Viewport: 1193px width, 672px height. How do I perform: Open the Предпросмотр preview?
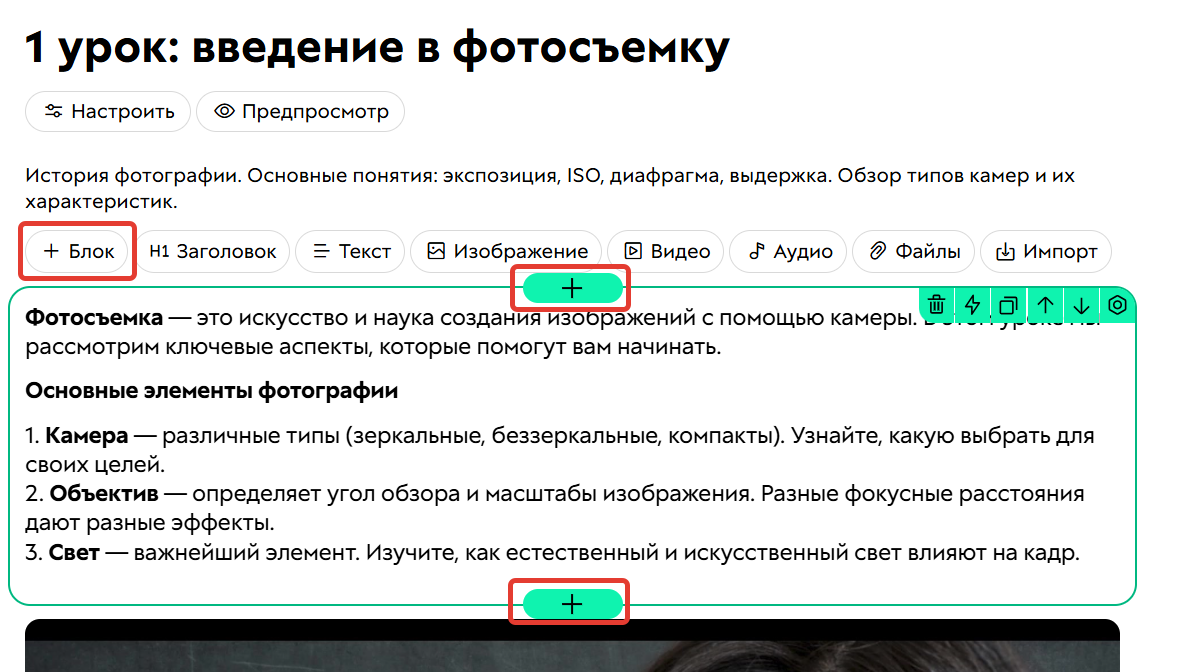point(301,112)
